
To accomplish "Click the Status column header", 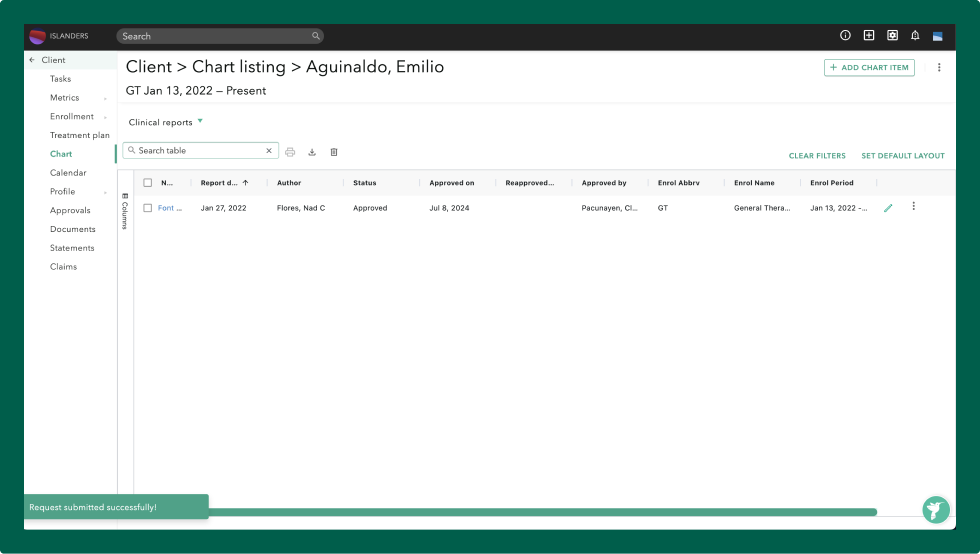I will 364,183.
